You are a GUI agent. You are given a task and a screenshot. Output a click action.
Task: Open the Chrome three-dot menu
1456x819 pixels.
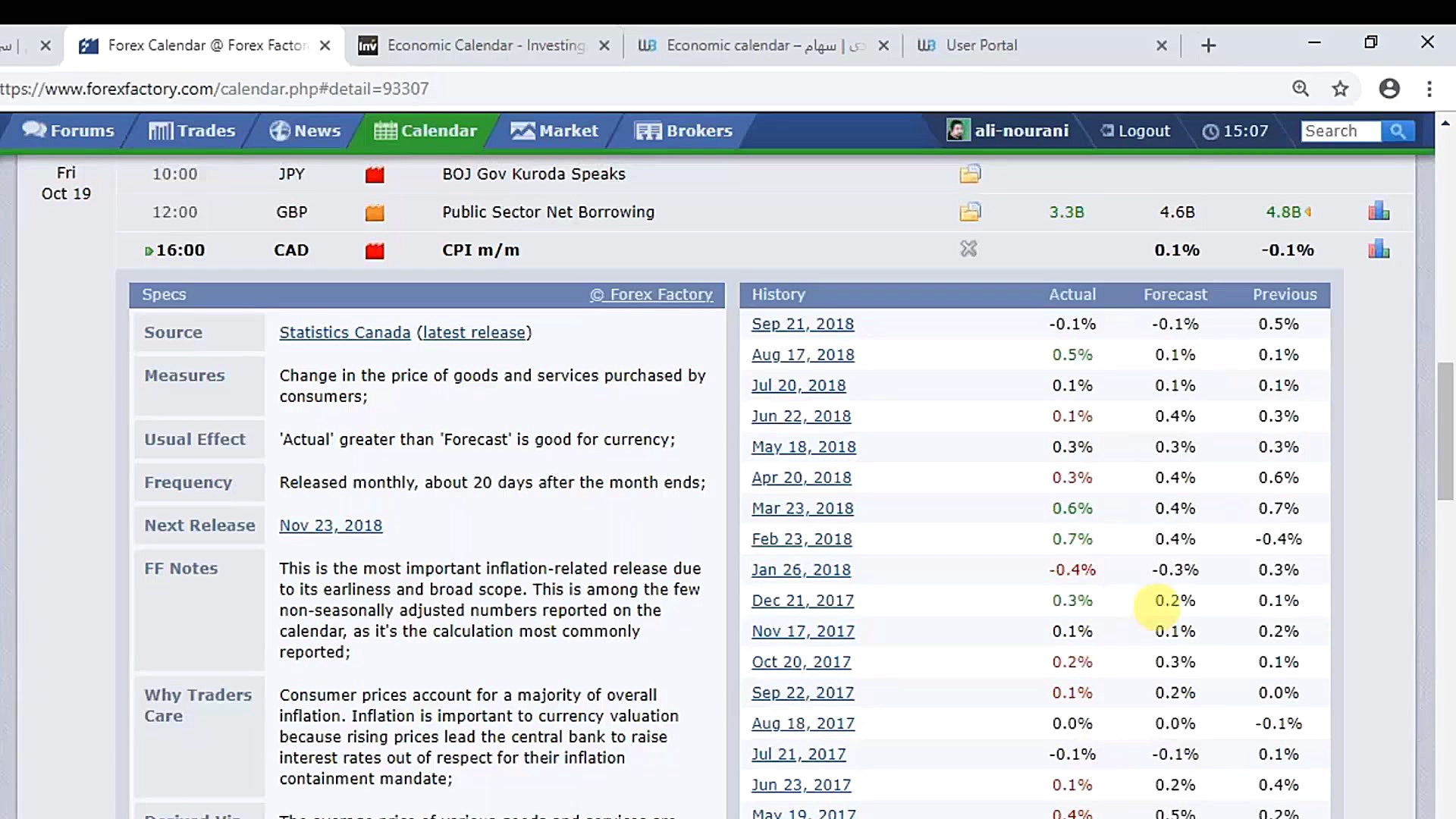pos(1429,89)
